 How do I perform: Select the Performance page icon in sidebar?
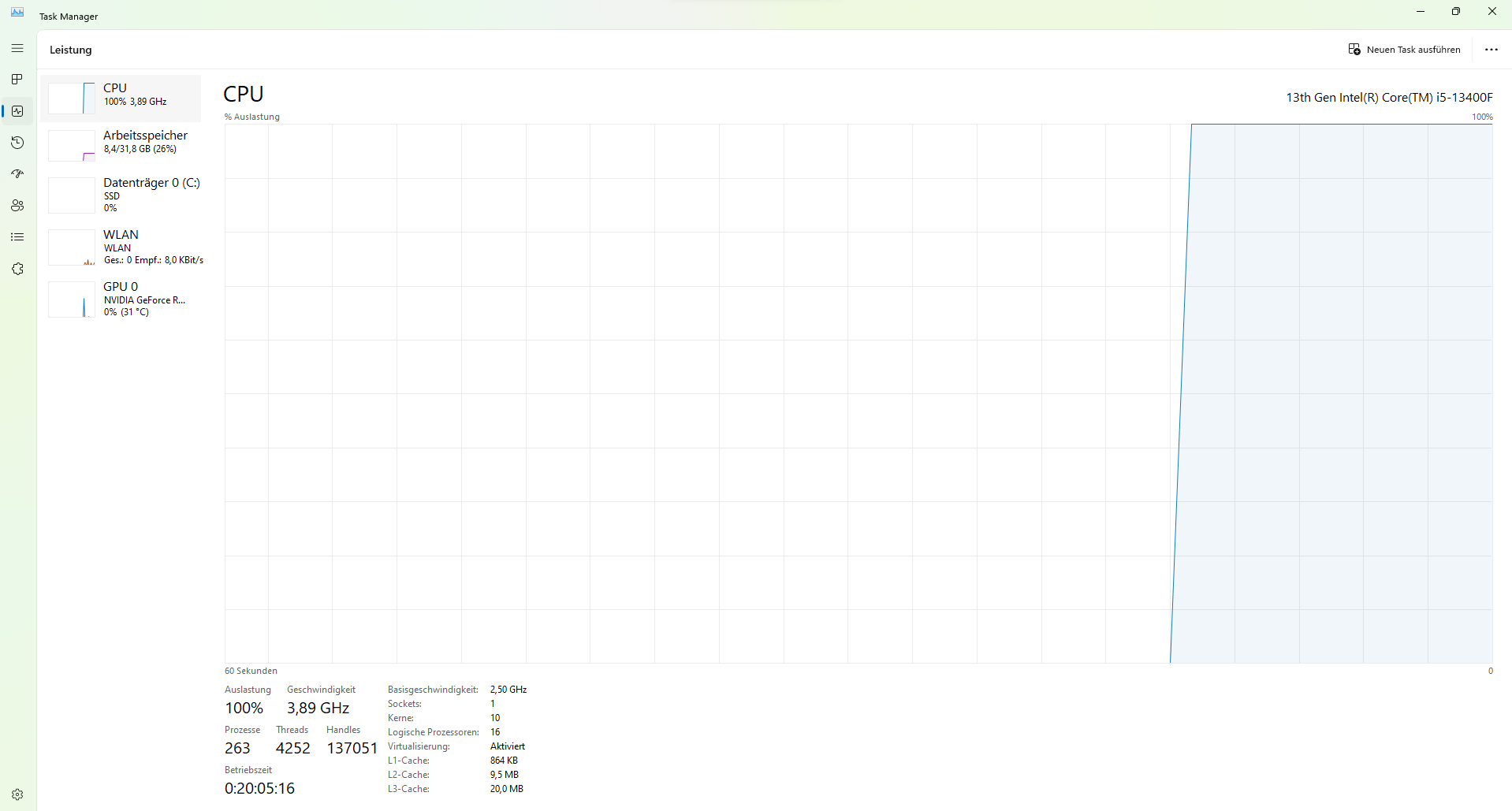[x=17, y=111]
